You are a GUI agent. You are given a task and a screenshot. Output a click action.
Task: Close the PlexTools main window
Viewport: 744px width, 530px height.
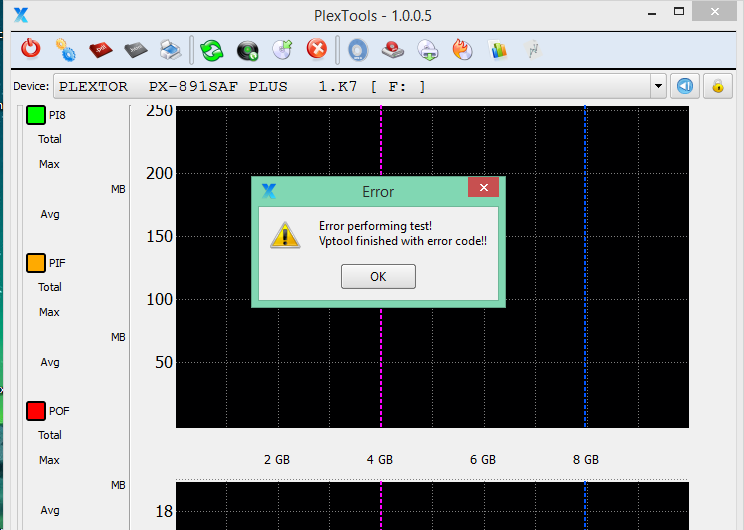714,12
